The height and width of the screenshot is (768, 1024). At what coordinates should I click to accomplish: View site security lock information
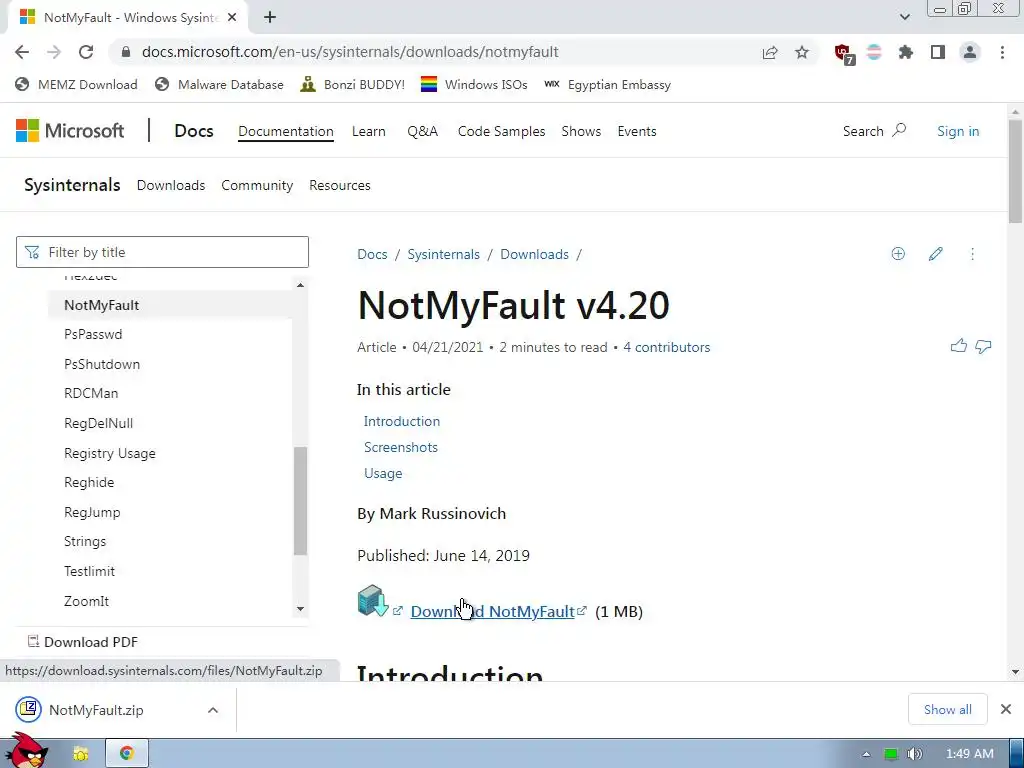click(x=126, y=52)
